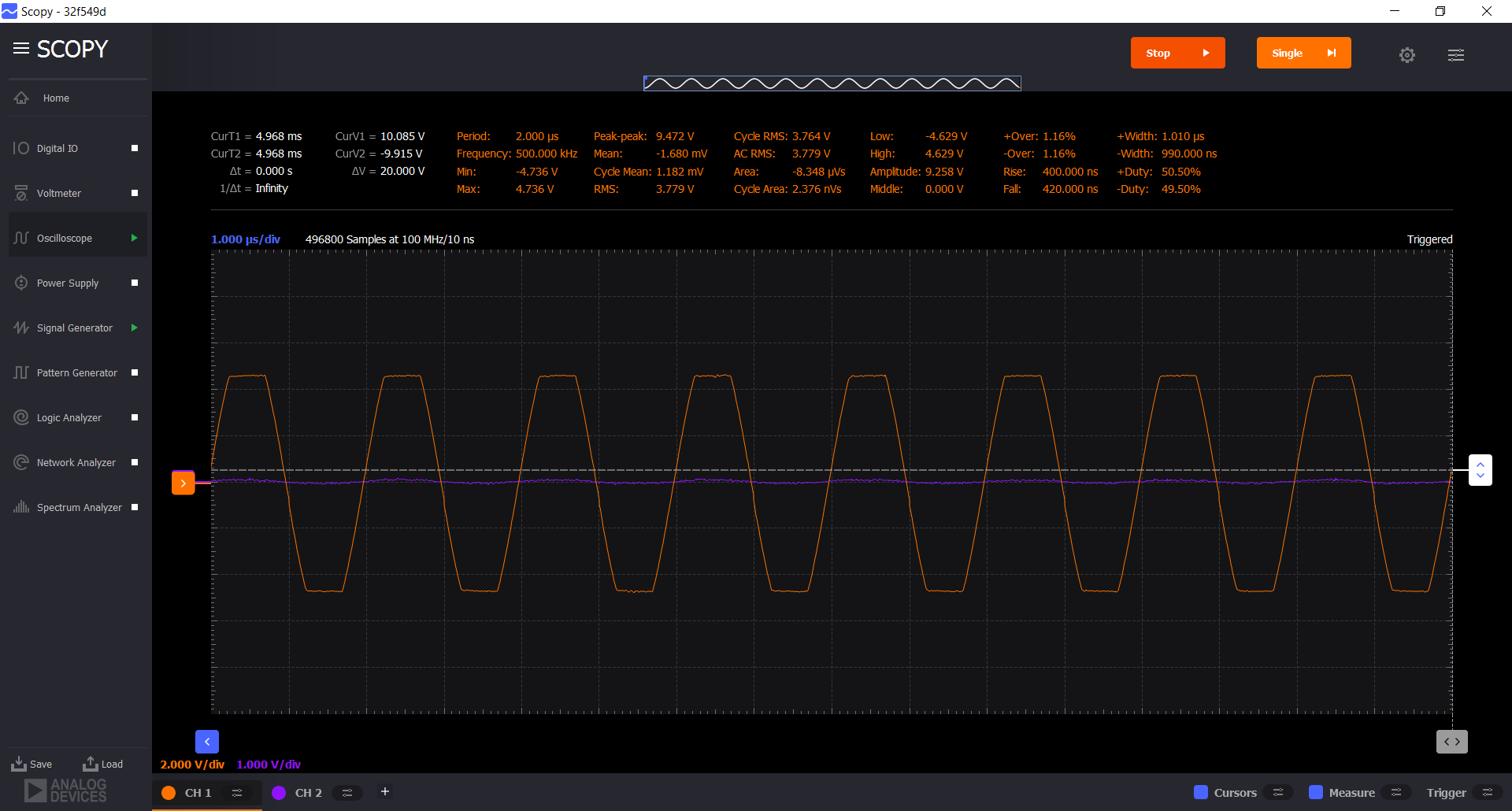The image size is (1512, 811).
Task: Open Trigger settings menu icon
Action: click(x=1488, y=793)
